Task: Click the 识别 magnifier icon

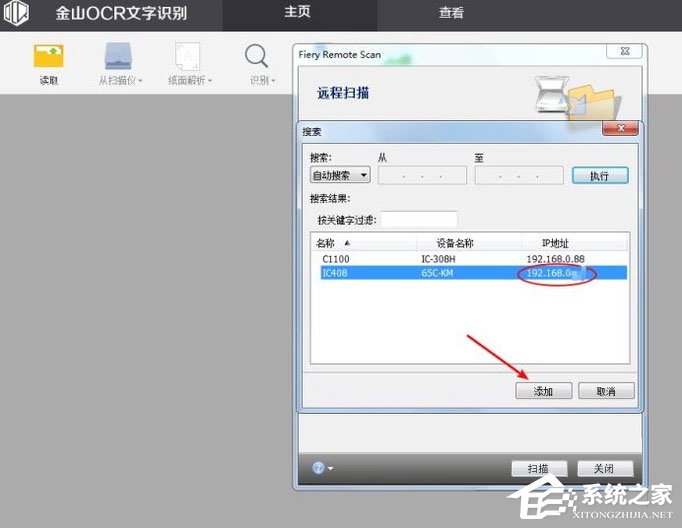Action: 257,56
